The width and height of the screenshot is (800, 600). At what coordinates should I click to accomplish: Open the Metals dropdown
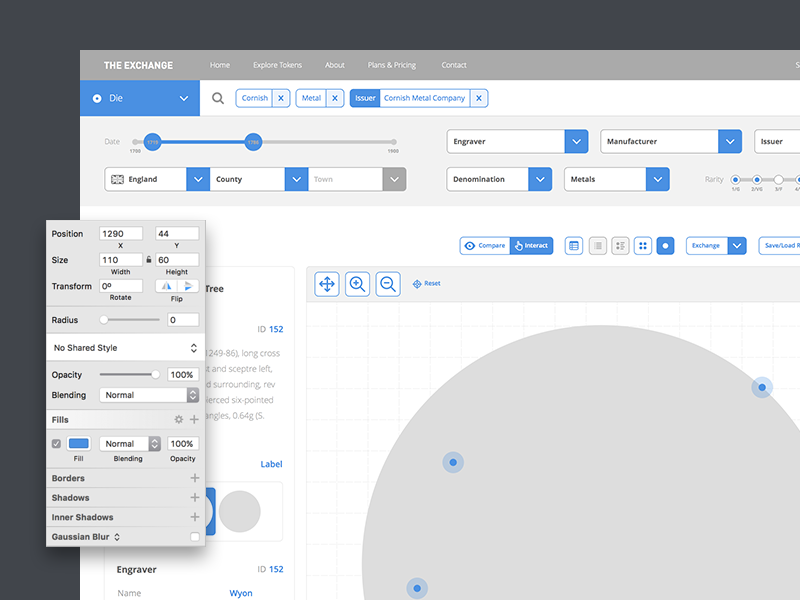(617, 179)
